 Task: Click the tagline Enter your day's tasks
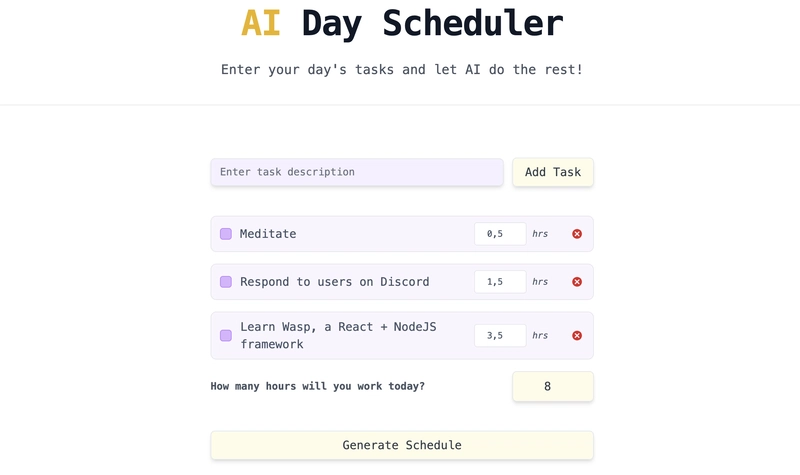pos(402,69)
